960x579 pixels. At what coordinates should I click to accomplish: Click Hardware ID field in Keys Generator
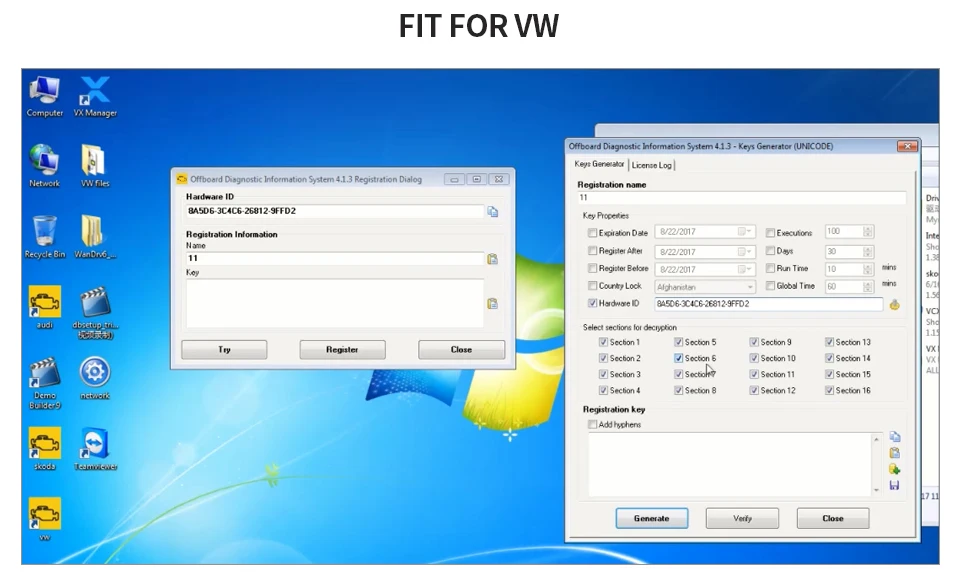click(x=768, y=304)
